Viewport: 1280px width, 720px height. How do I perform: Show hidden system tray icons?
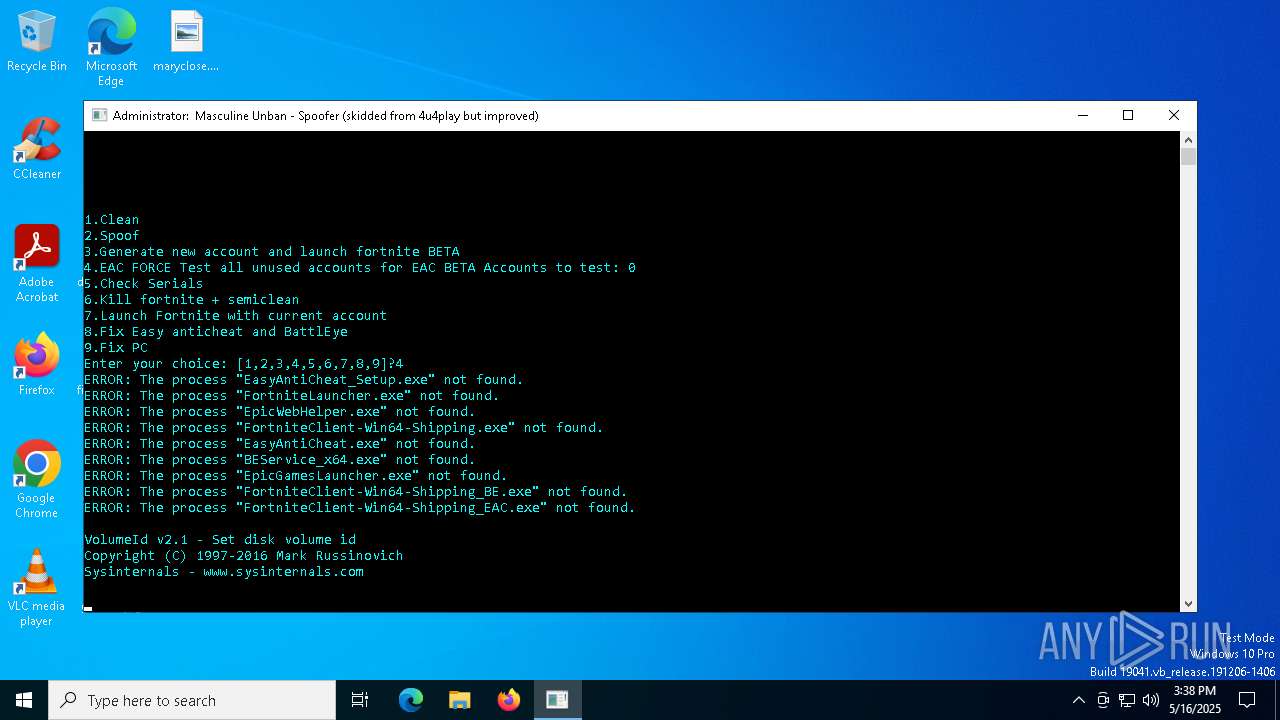coord(1078,700)
